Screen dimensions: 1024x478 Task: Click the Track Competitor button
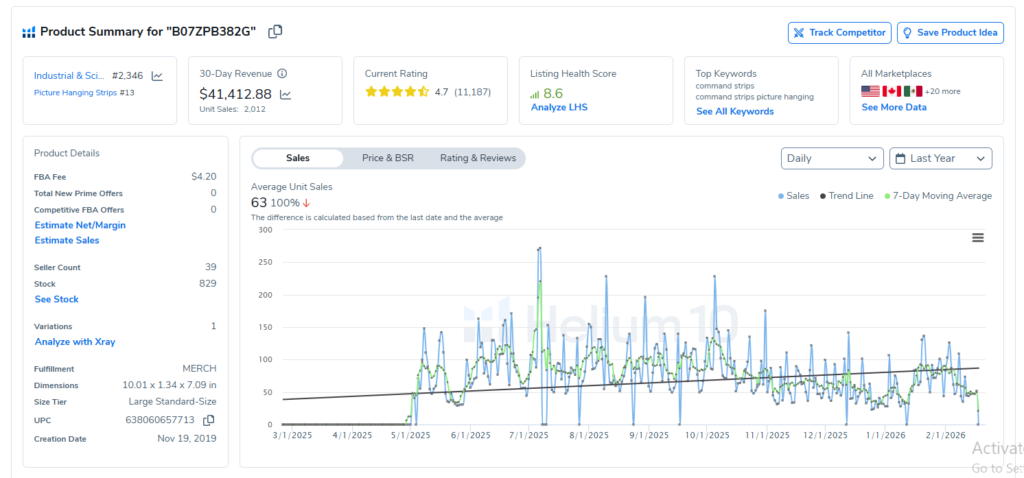(839, 33)
